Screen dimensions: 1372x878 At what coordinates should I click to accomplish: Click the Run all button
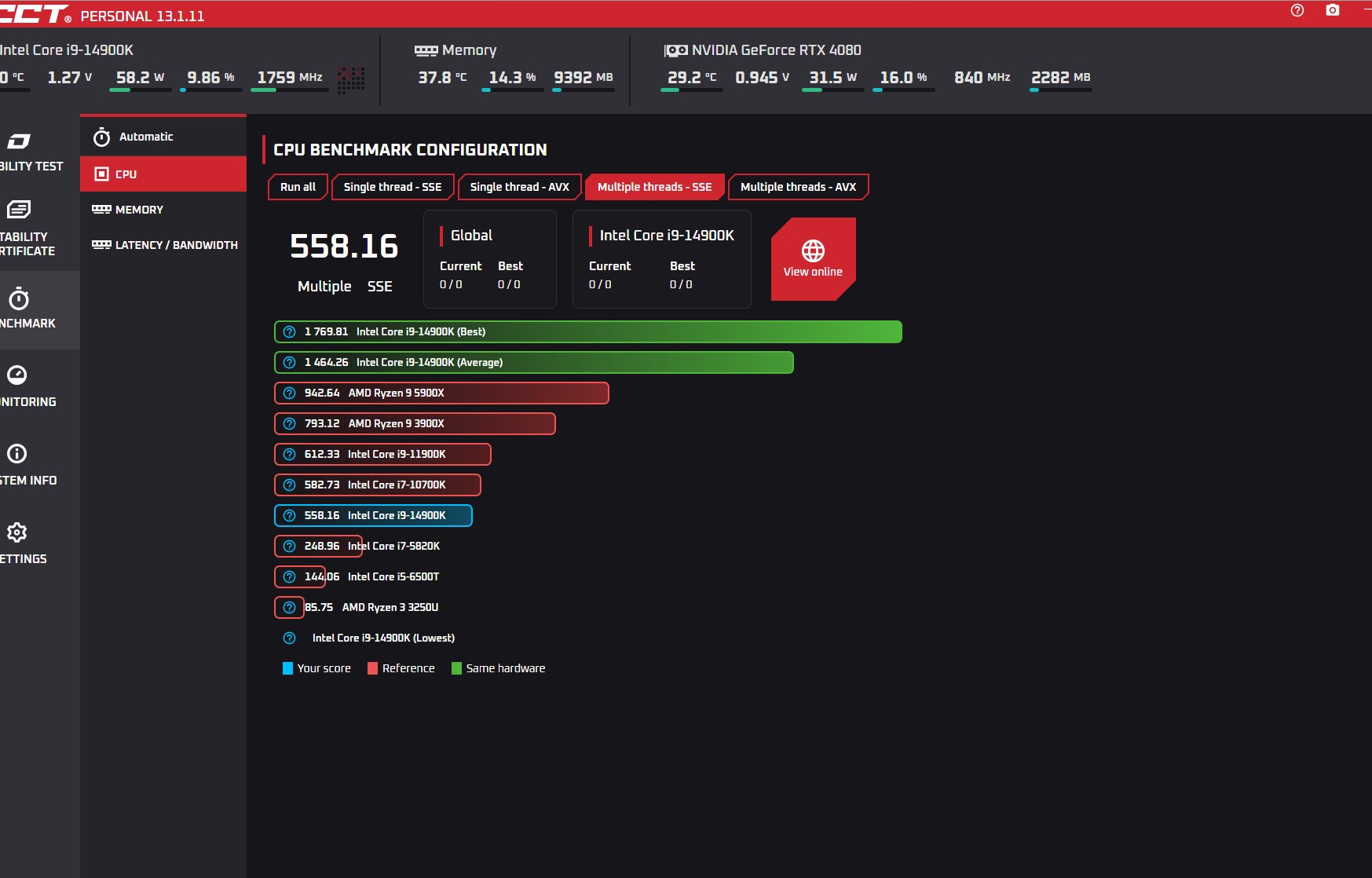tap(297, 187)
